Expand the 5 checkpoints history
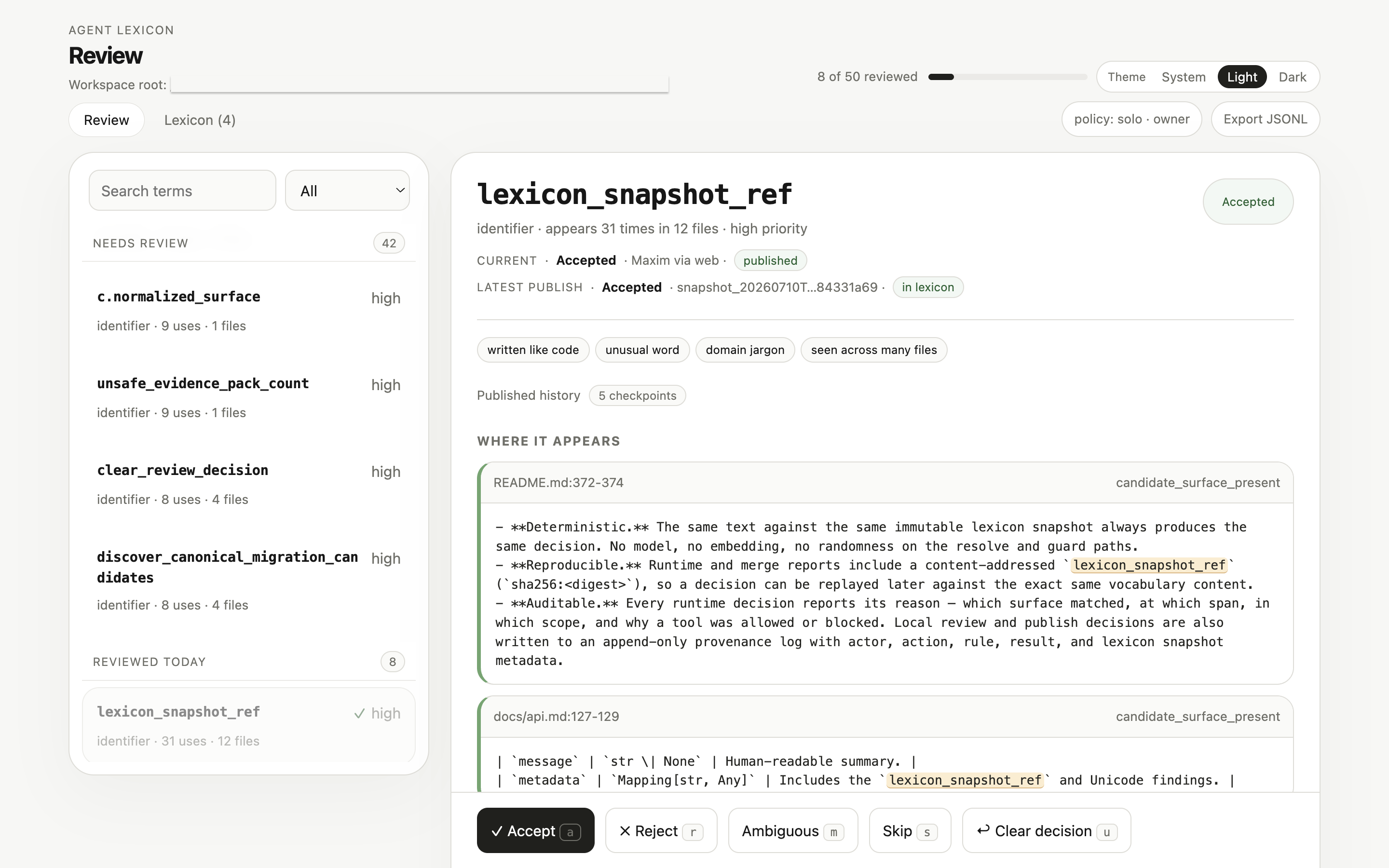 (637, 395)
